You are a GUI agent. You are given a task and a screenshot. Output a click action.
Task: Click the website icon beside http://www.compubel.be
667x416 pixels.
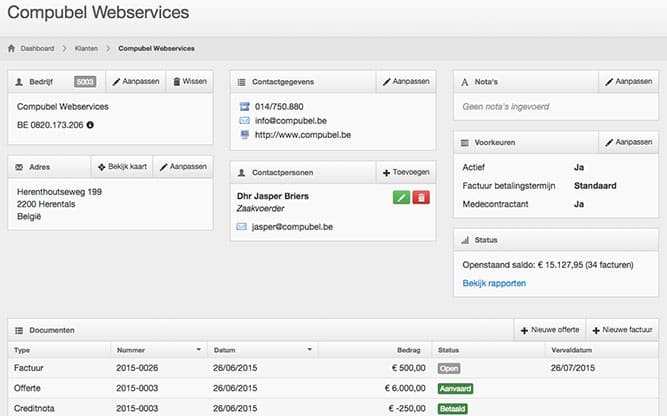click(243, 135)
